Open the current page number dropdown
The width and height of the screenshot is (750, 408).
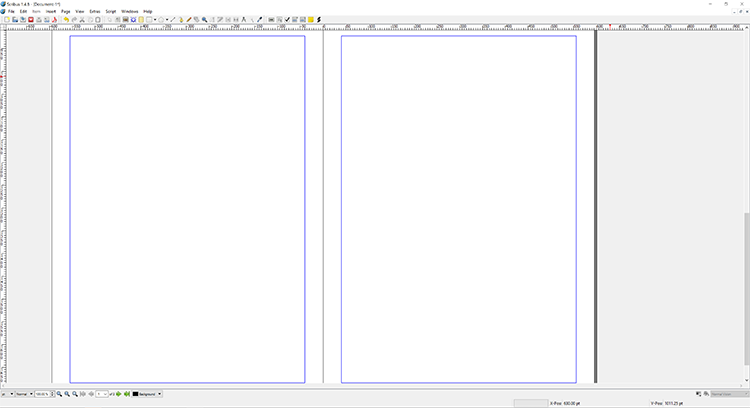coord(101,394)
